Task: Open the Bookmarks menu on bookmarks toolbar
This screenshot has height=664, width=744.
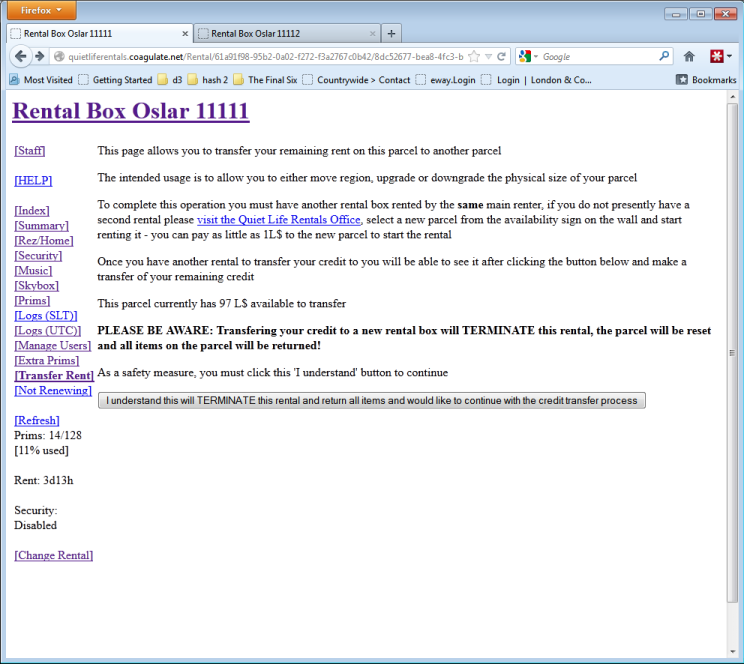Action: (x=706, y=80)
